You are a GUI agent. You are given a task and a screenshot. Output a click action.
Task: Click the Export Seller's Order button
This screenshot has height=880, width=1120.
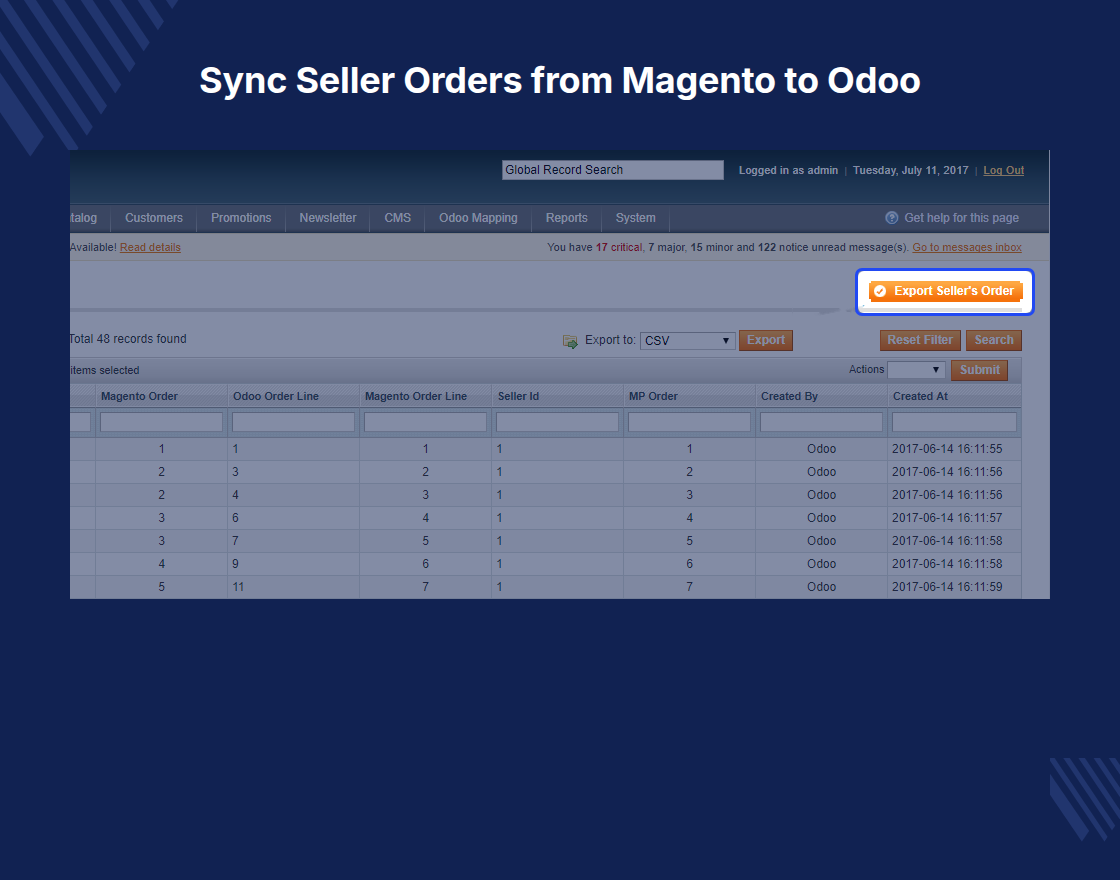[946, 291]
